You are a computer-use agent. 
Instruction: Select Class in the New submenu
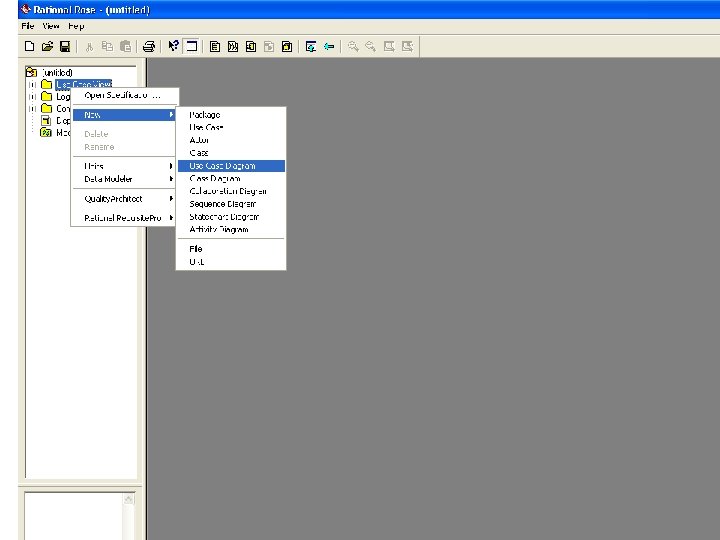coord(231,153)
